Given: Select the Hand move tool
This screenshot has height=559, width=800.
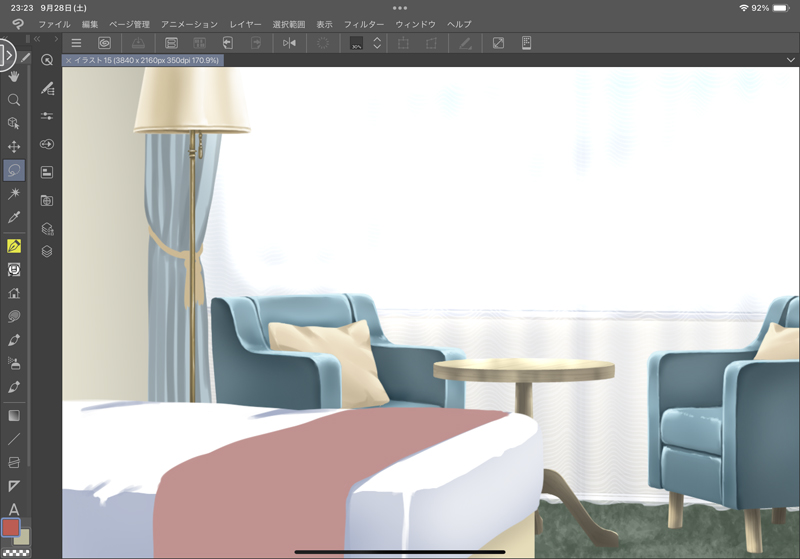Looking at the screenshot, I should (14, 76).
